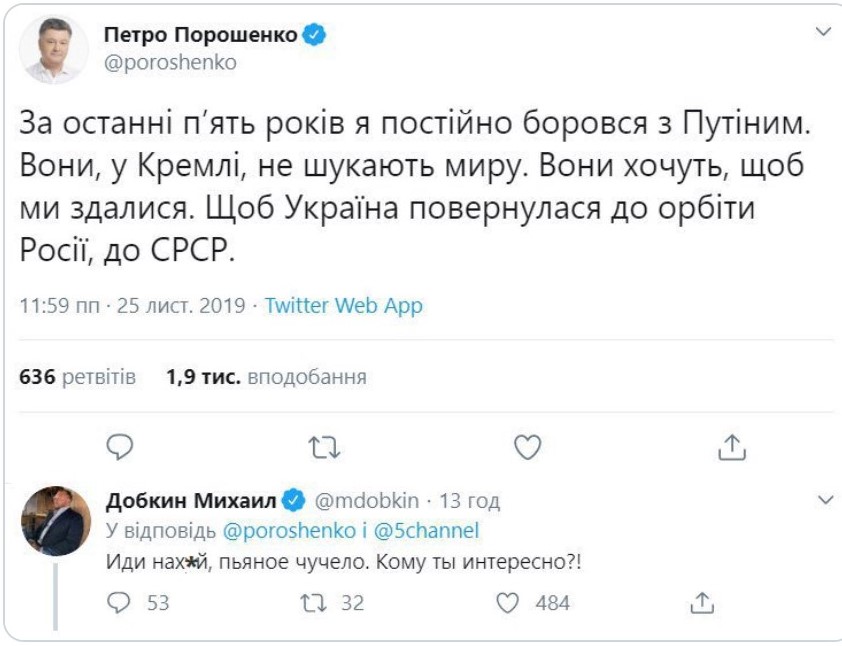
Task: Reply to Dobkin's comment with 53 replies
Action: [119, 602]
